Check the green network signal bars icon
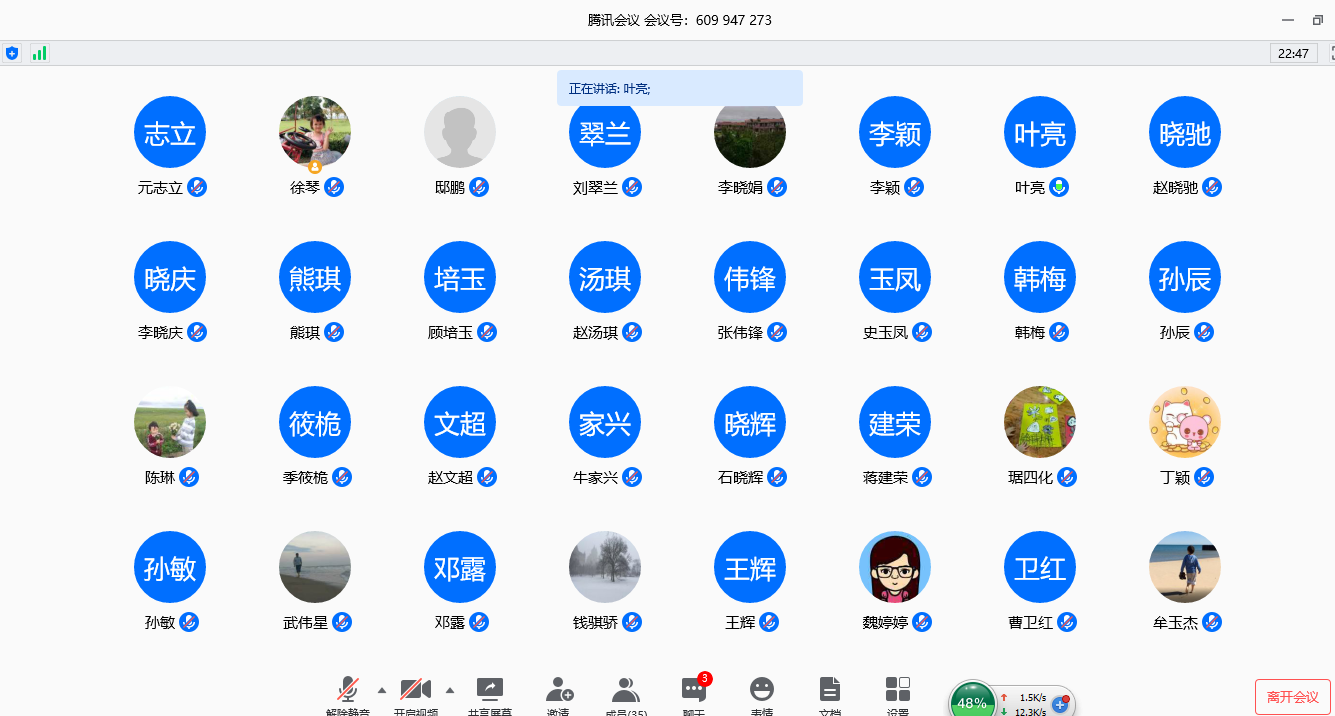 [39, 53]
